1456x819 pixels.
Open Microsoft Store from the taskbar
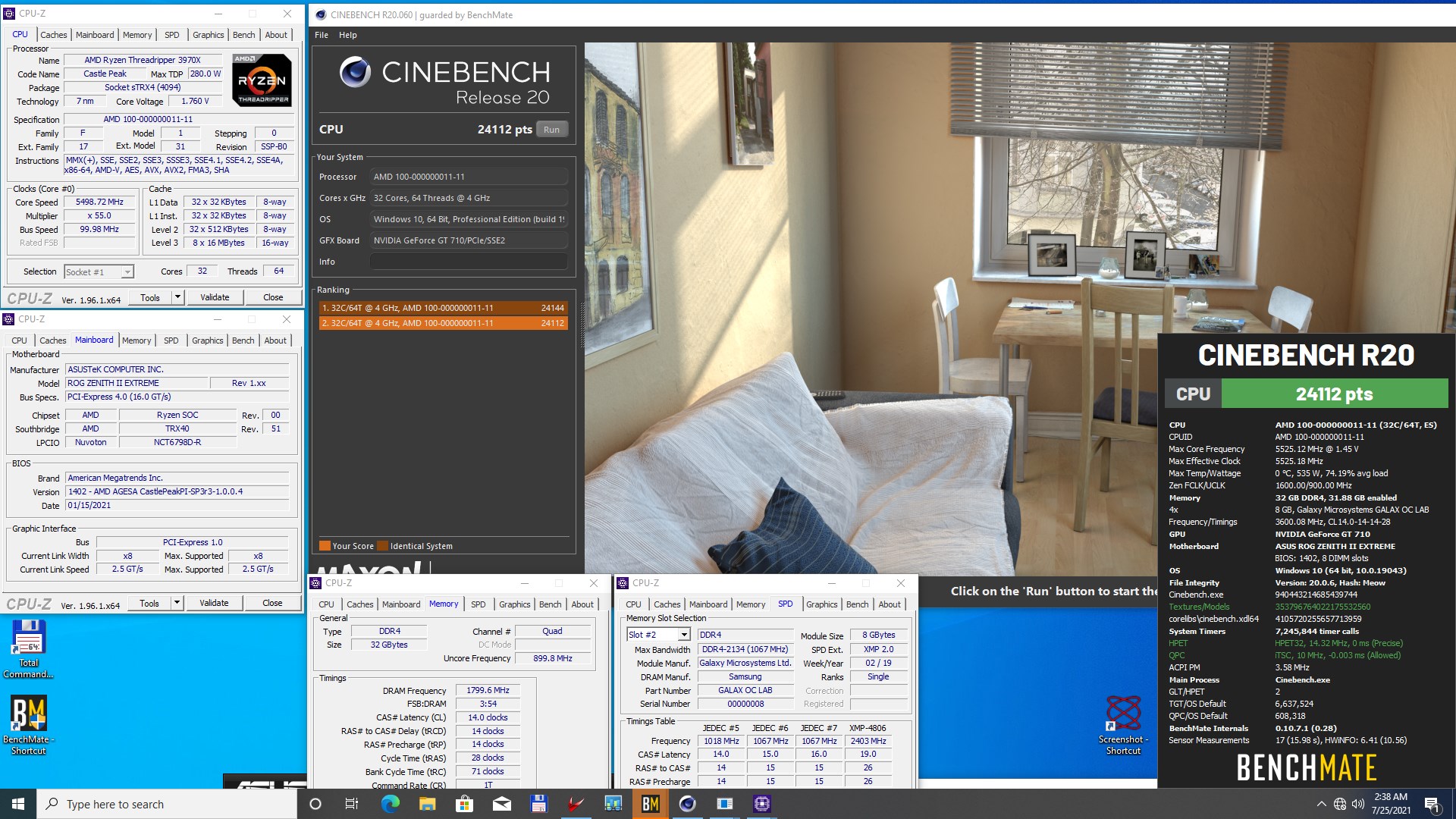pos(464,804)
